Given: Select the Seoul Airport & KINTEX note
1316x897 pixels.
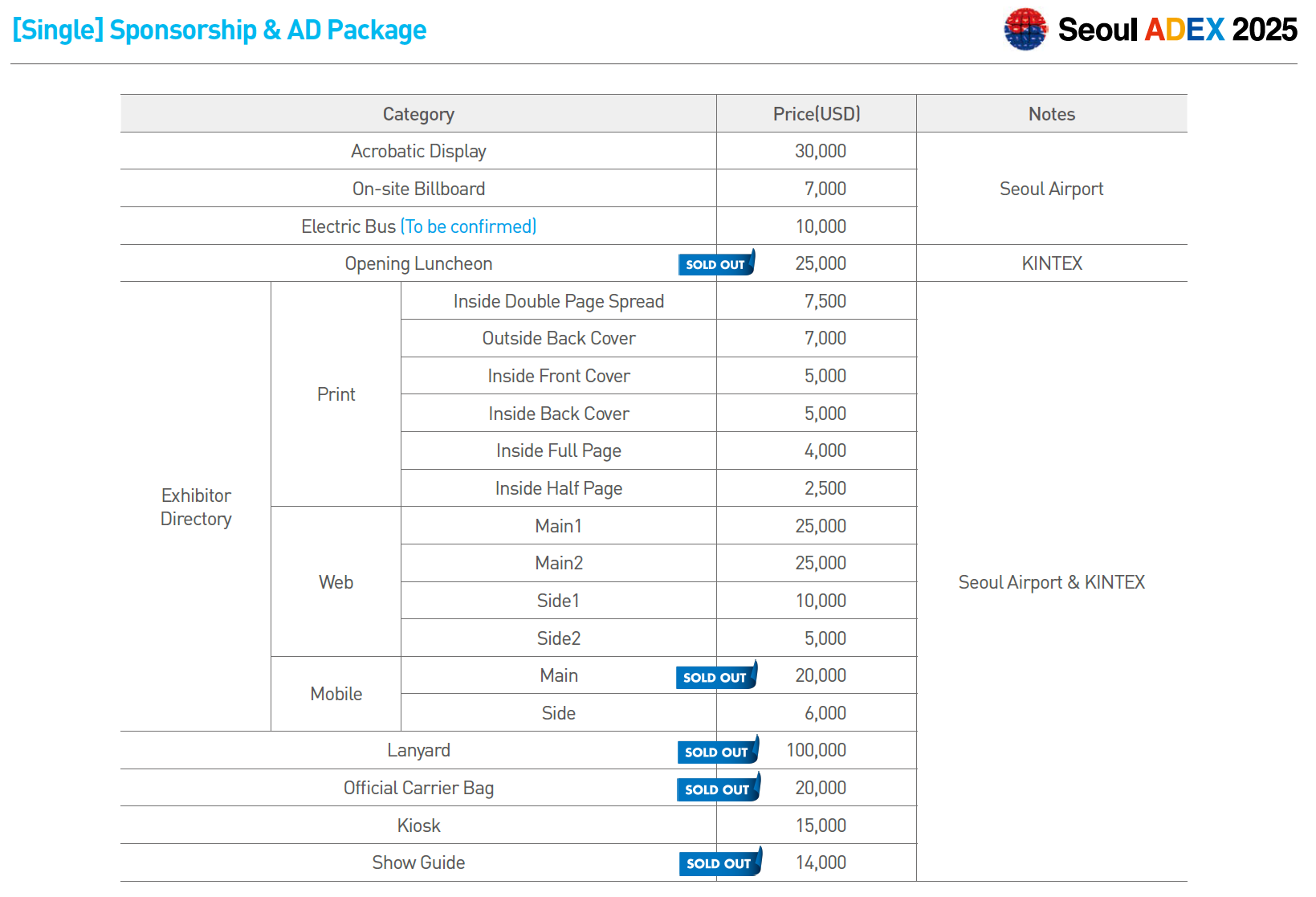Looking at the screenshot, I should (x=1051, y=582).
